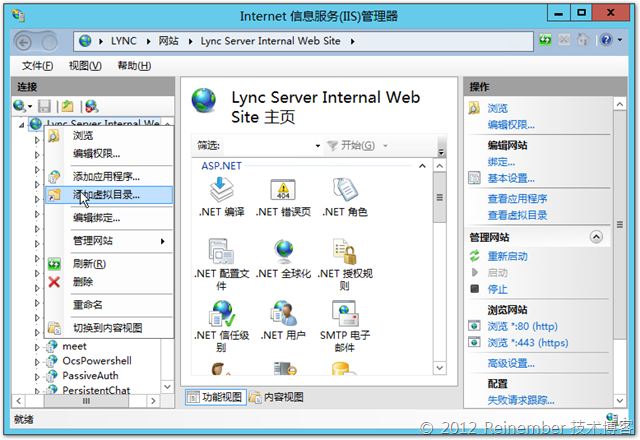Click the create connection globe icon
Viewport: 640px width, 440px height.
pyautogui.click(x=19, y=107)
